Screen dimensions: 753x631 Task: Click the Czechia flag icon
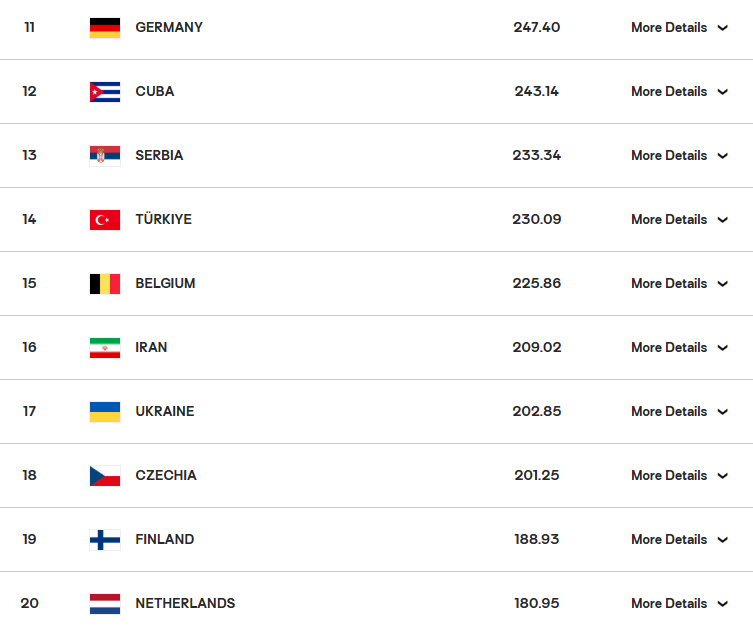click(x=104, y=476)
